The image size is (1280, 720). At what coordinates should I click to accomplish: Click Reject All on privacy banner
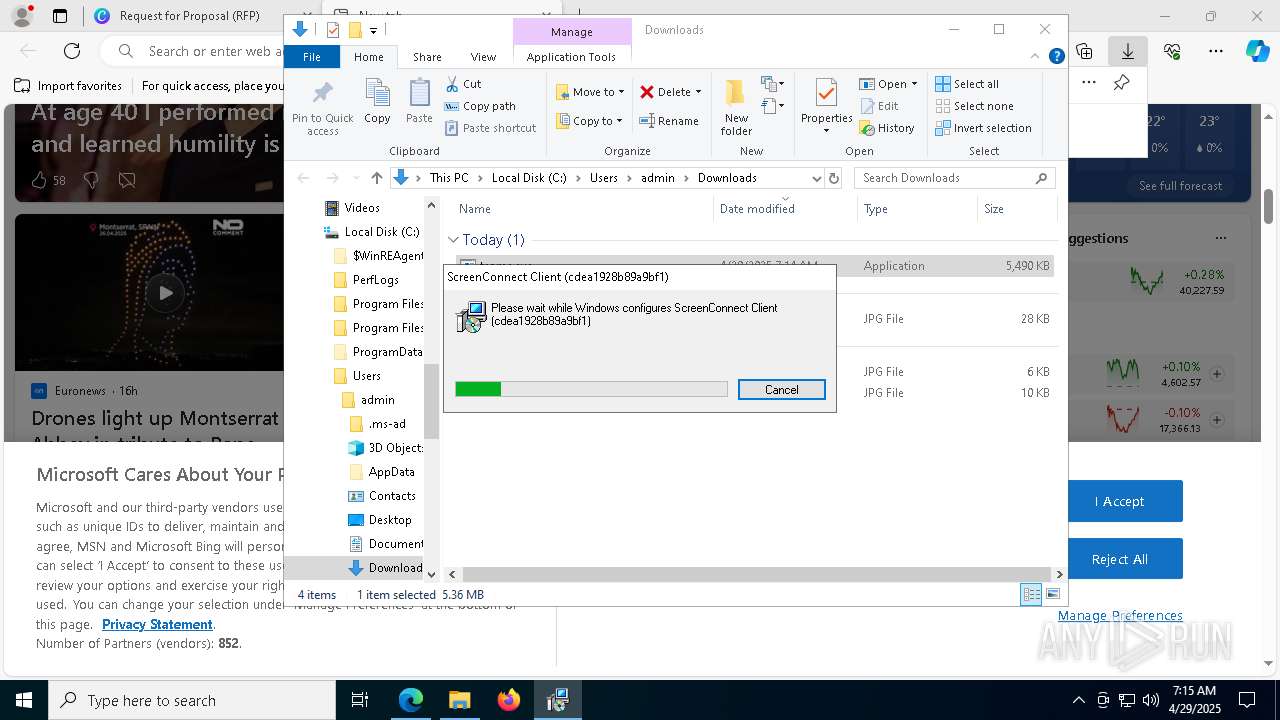(x=1119, y=559)
